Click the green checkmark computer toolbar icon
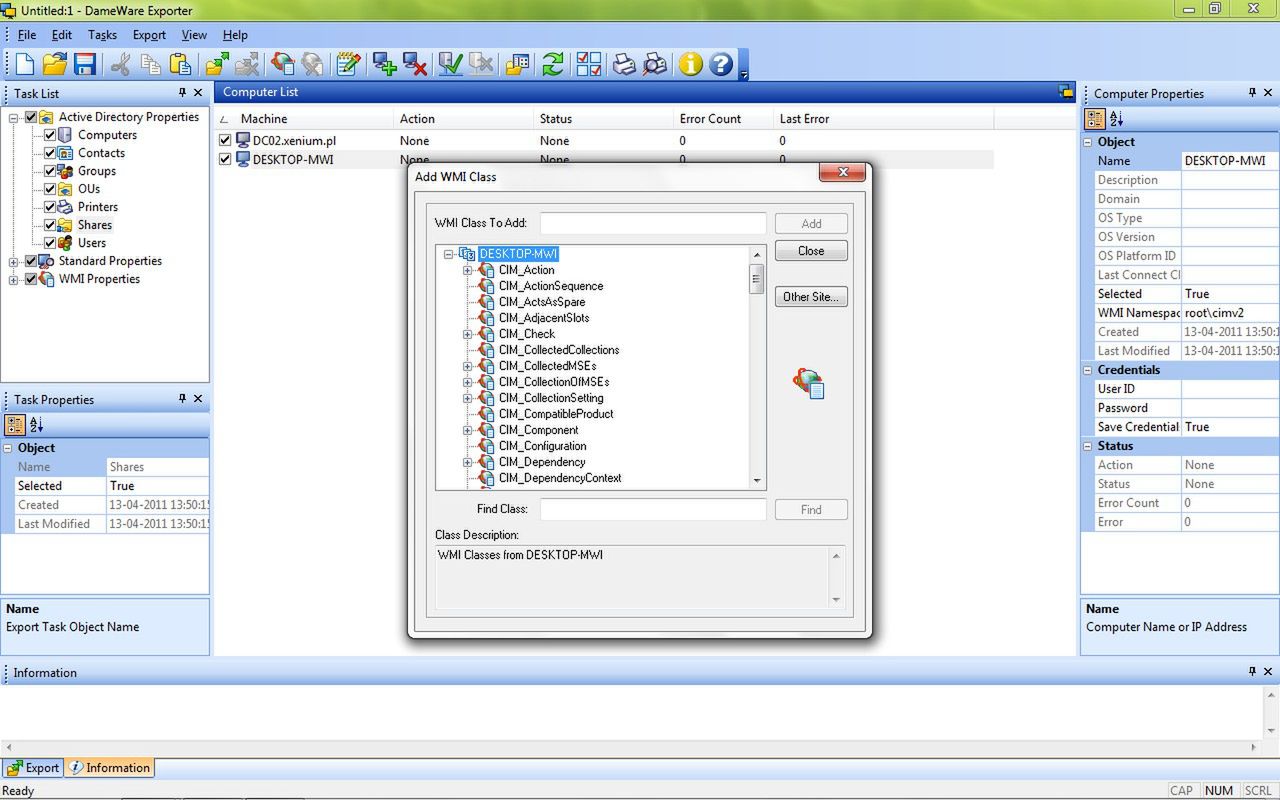Viewport: 1280px width, 800px height. (x=450, y=65)
